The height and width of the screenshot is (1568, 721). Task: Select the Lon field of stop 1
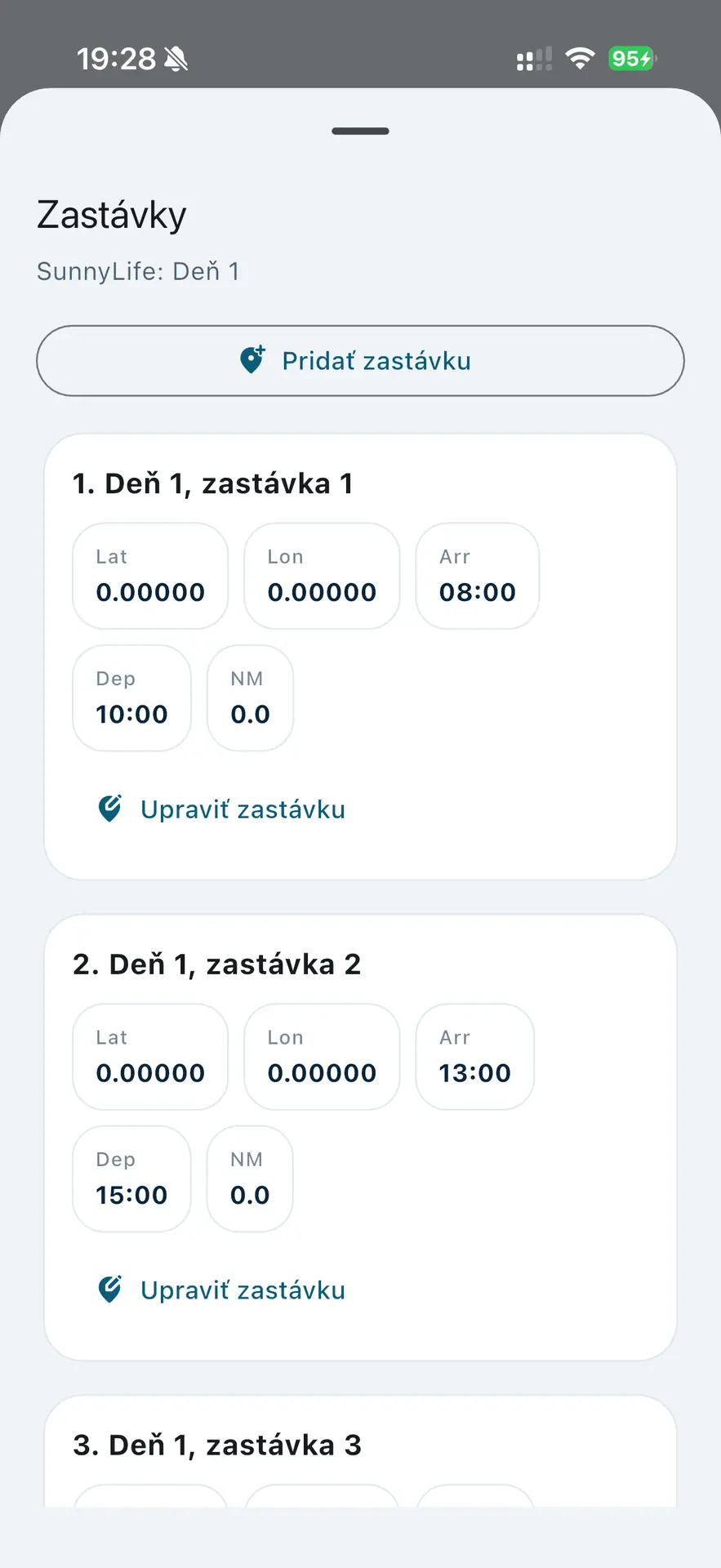[322, 577]
